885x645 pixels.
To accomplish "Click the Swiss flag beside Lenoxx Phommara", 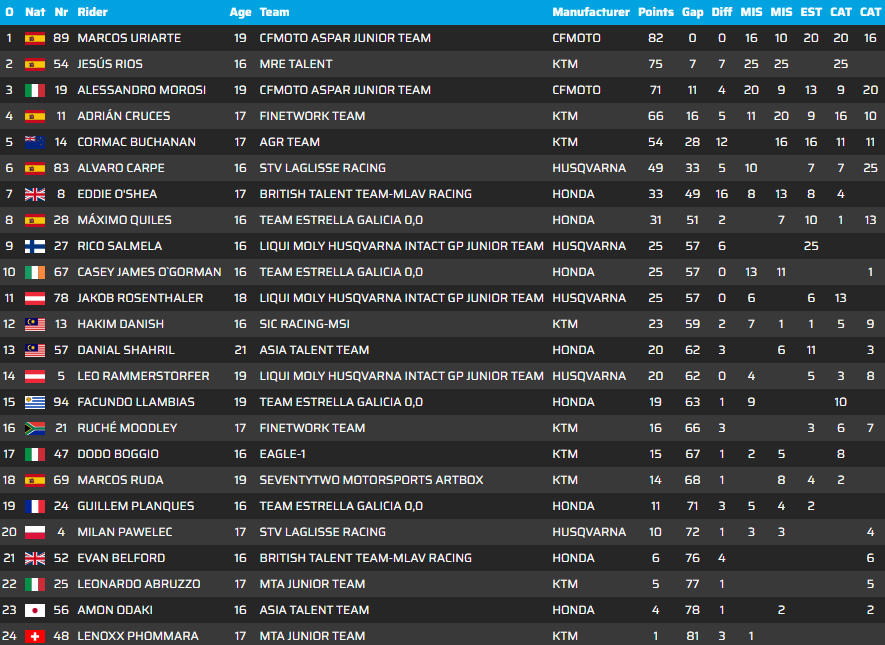I will [35, 636].
